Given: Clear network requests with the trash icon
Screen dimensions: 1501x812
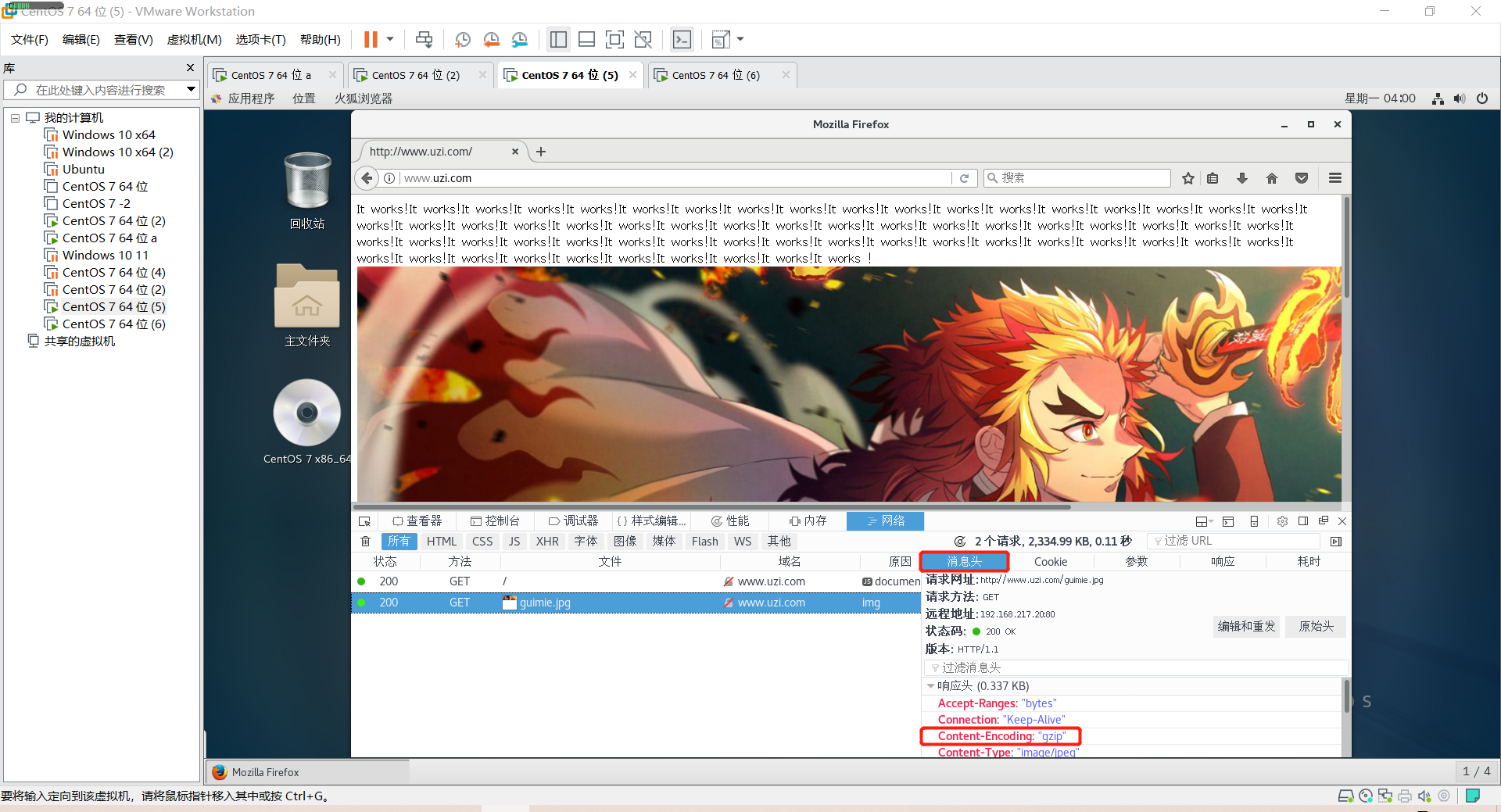Looking at the screenshot, I should (365, 542).
